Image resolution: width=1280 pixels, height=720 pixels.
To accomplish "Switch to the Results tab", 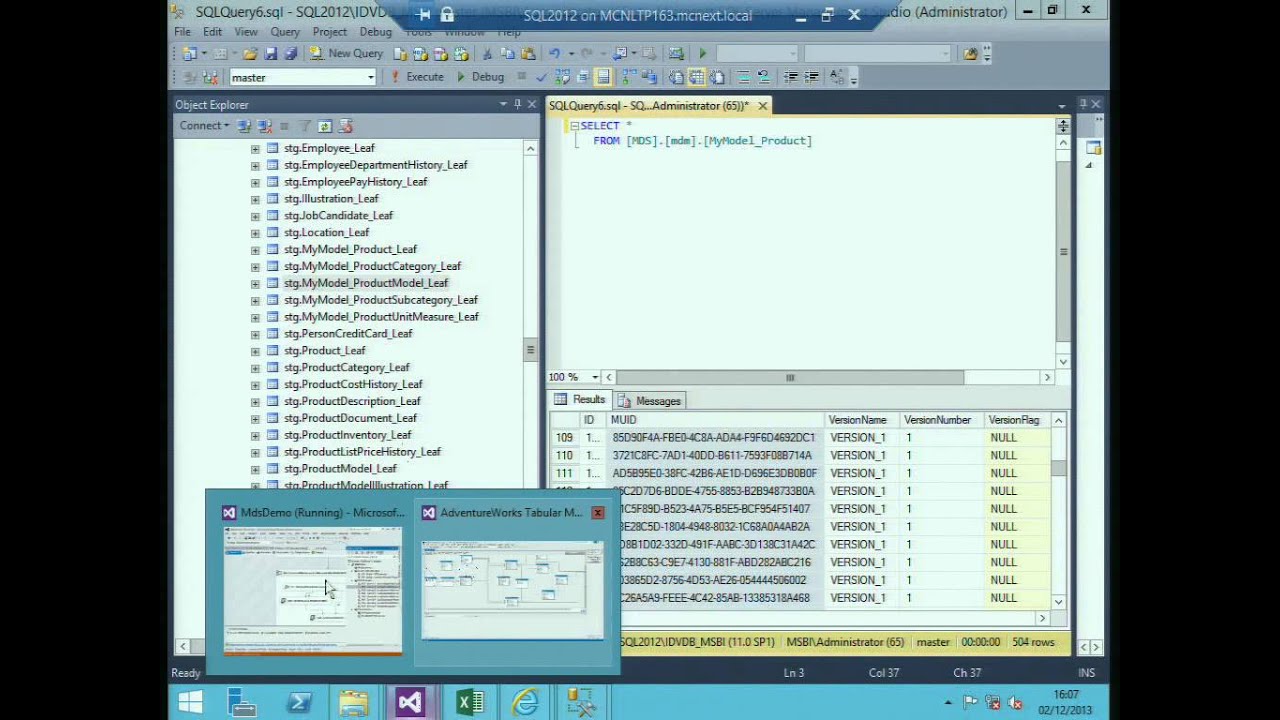I will [580, 400].
